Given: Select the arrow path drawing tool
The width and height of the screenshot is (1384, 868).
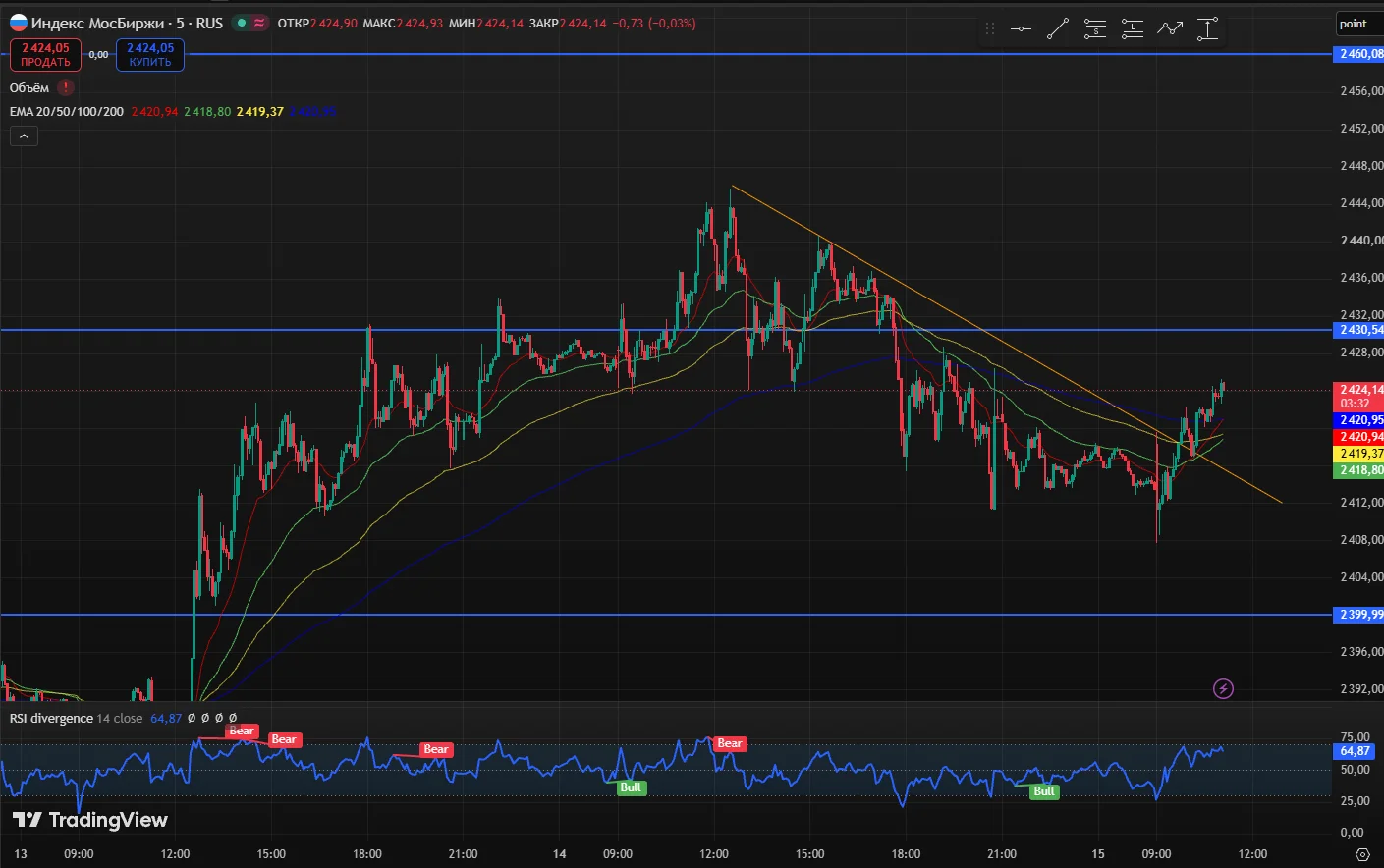Looking at the screenshot, I should [x=1170, y=29].
